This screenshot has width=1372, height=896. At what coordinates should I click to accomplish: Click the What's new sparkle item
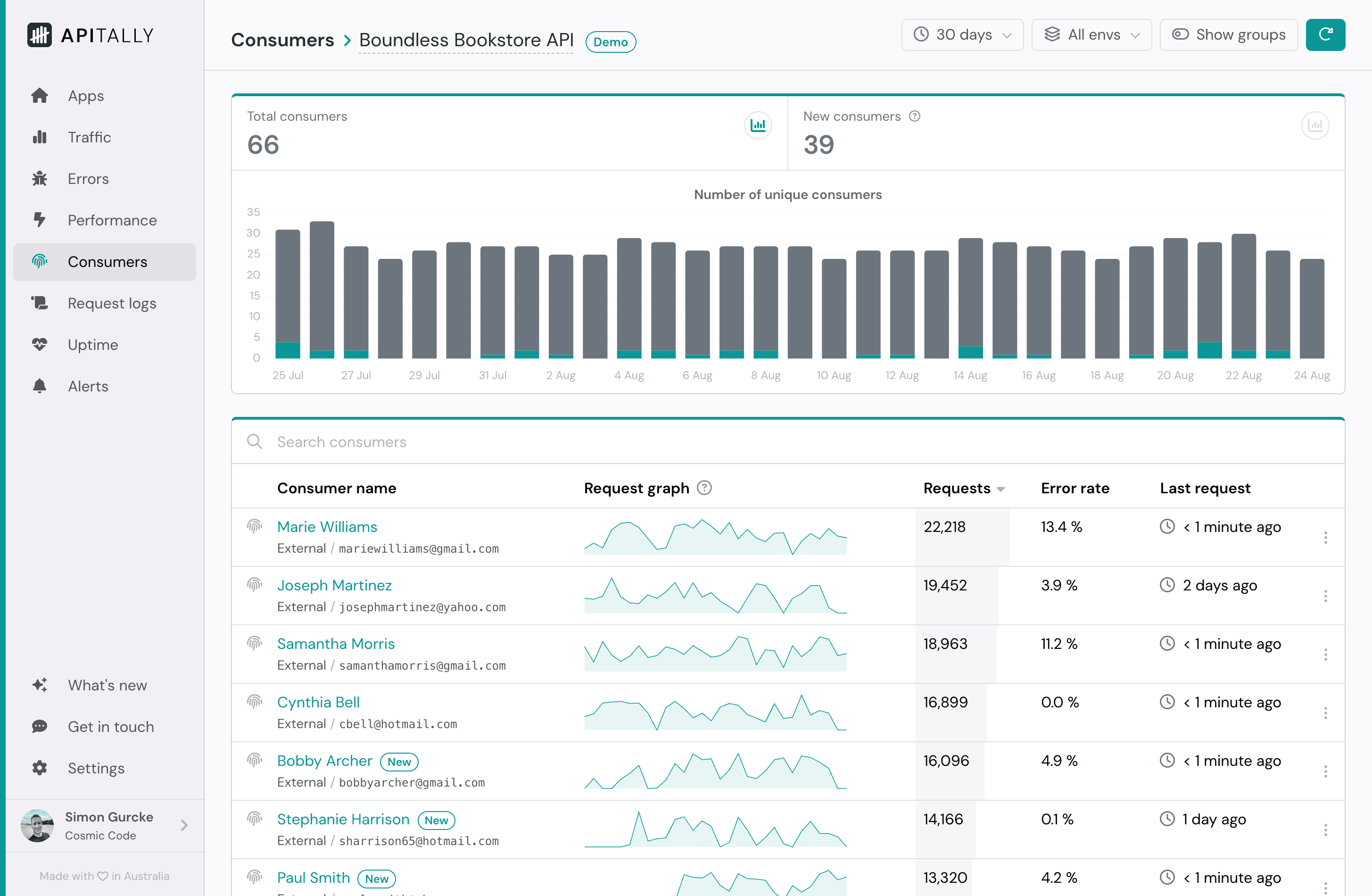click(104, 685)
